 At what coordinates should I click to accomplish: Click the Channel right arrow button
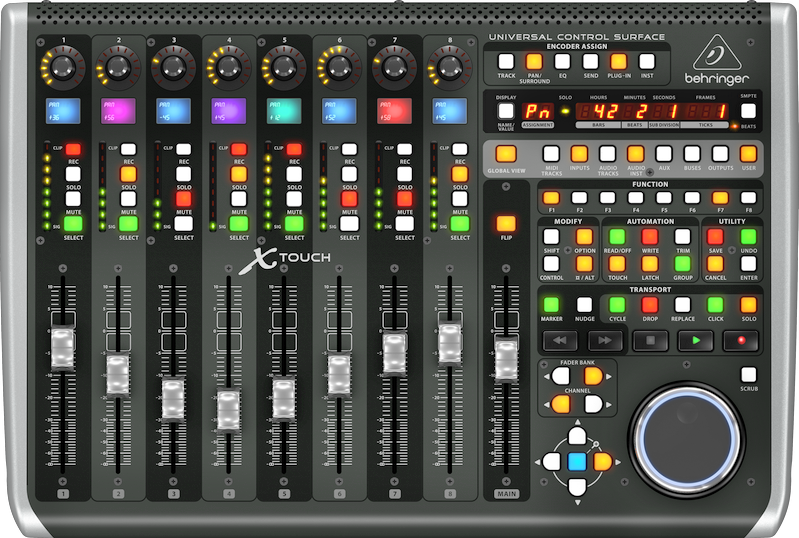point(593,405)
